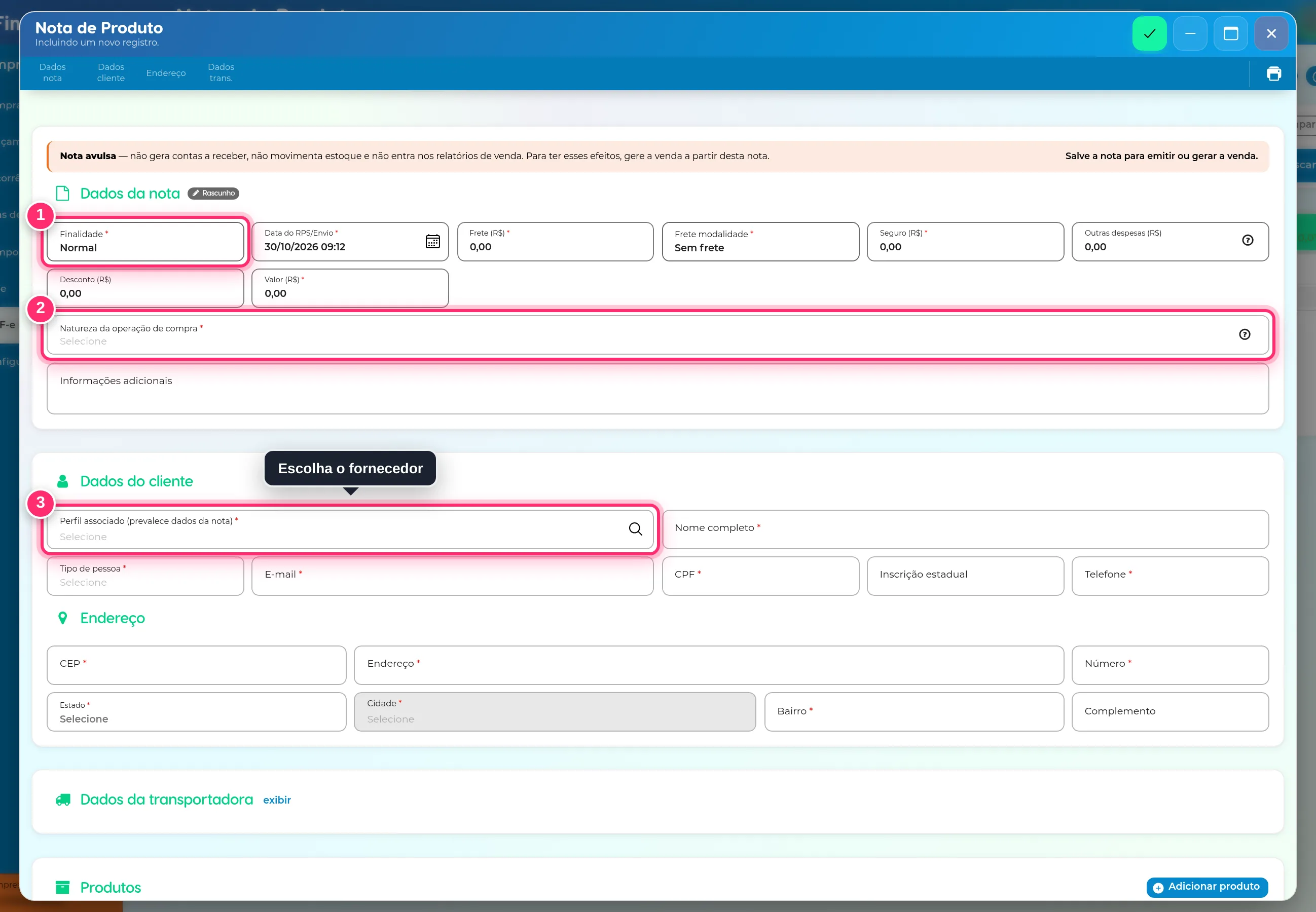Switch to Endereço tab
Image resolution: width=1316 pixels, height=912 pixels.
point(166,73)
